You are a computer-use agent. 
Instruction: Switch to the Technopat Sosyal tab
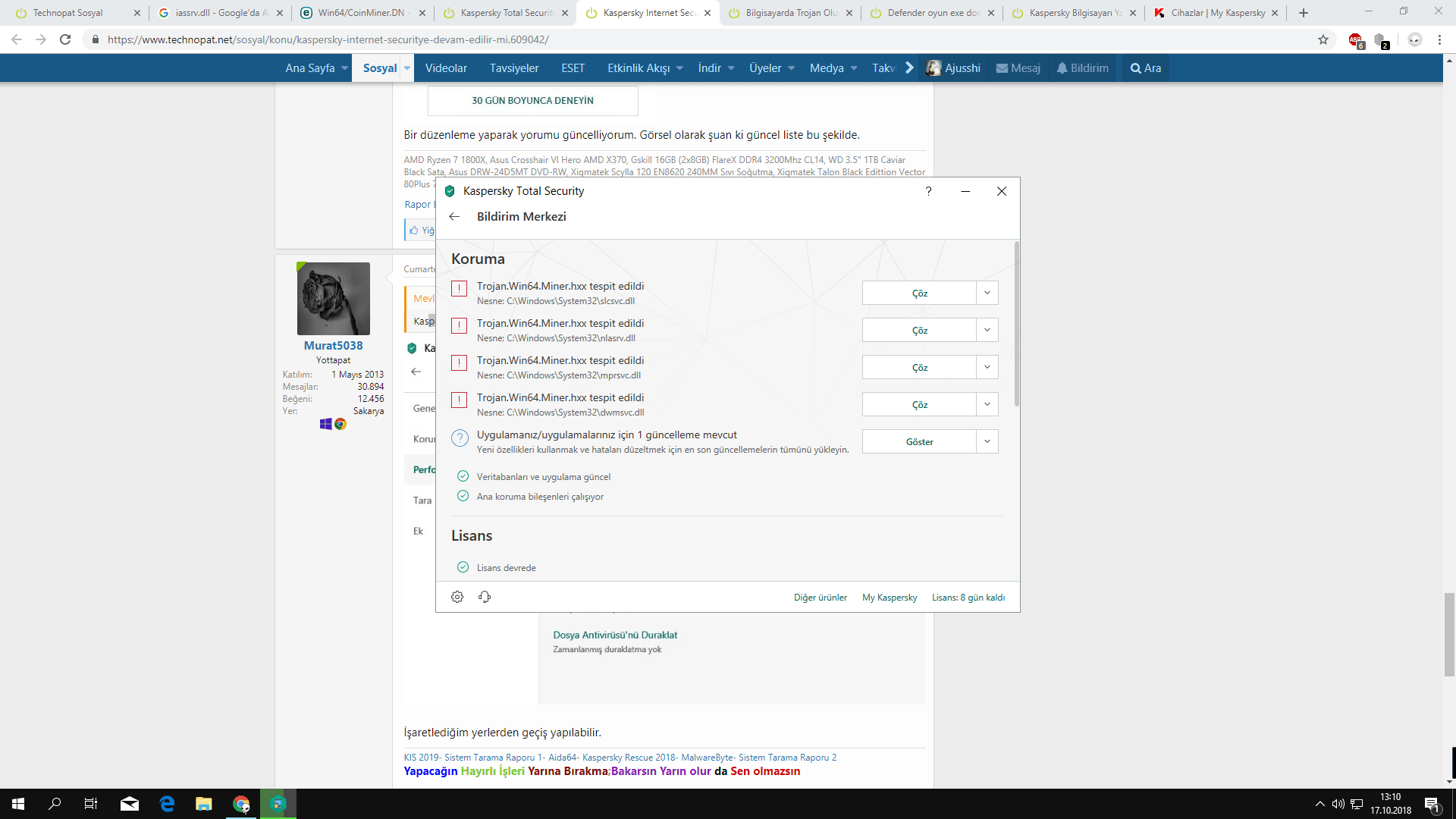click(x=68, y=13)
